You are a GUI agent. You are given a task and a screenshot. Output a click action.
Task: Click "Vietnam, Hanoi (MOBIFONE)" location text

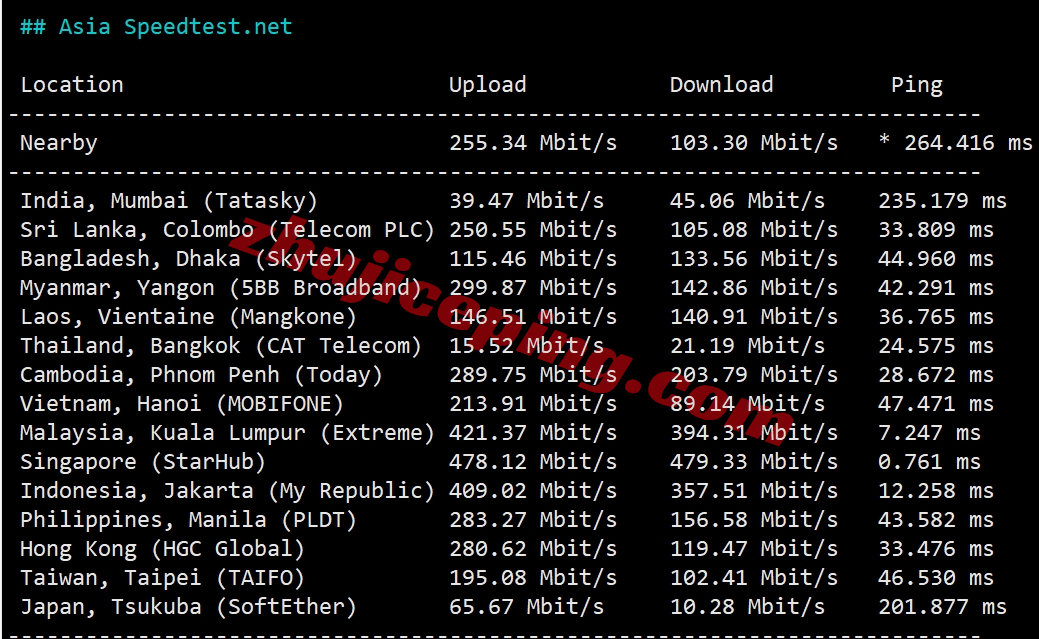182,404
